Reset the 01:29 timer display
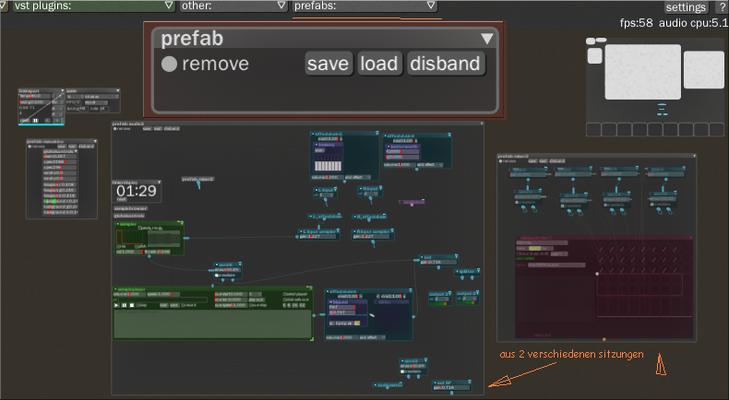 click(x=121, y=199)
